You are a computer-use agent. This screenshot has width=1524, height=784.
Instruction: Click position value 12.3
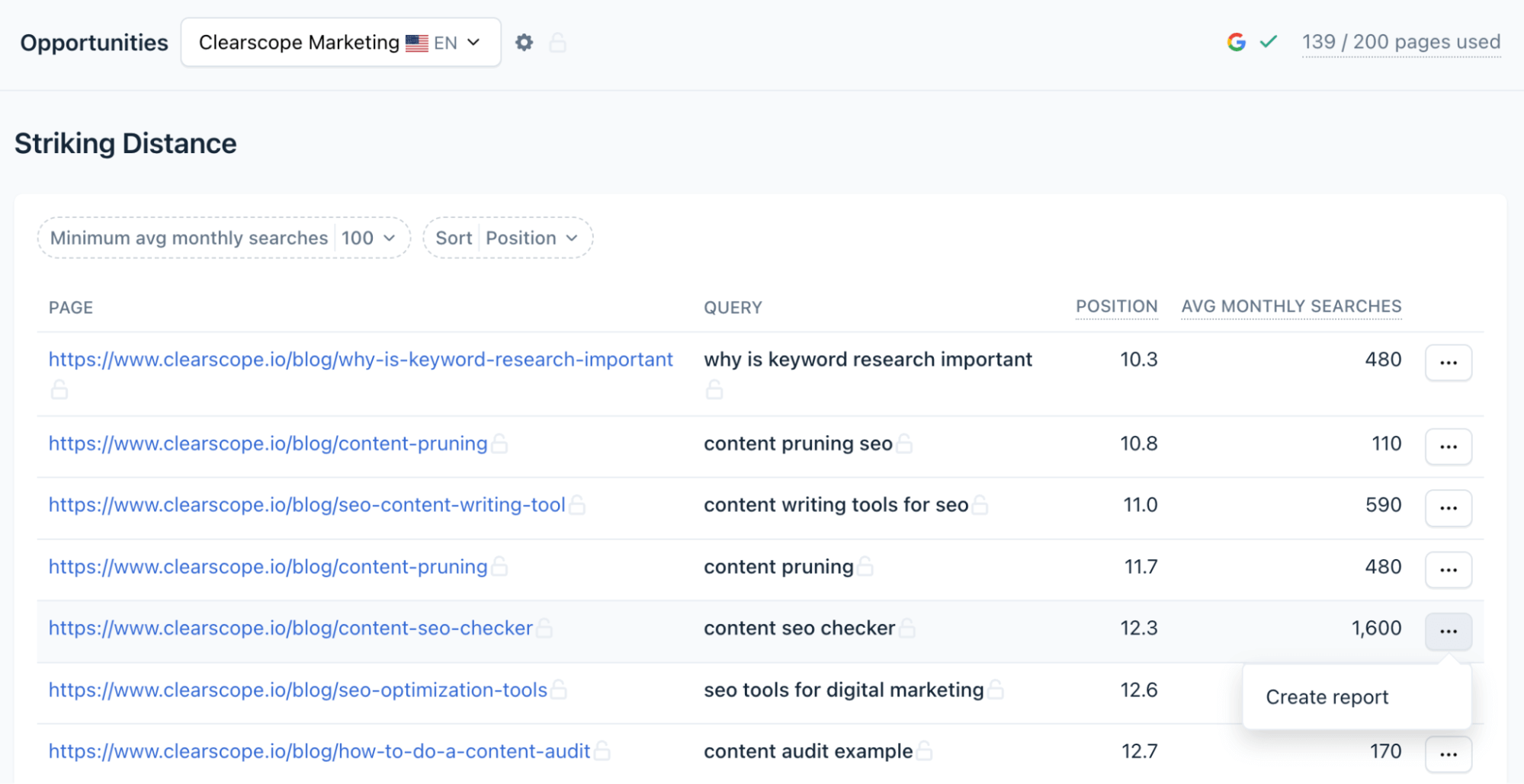tap(1139, 628)
